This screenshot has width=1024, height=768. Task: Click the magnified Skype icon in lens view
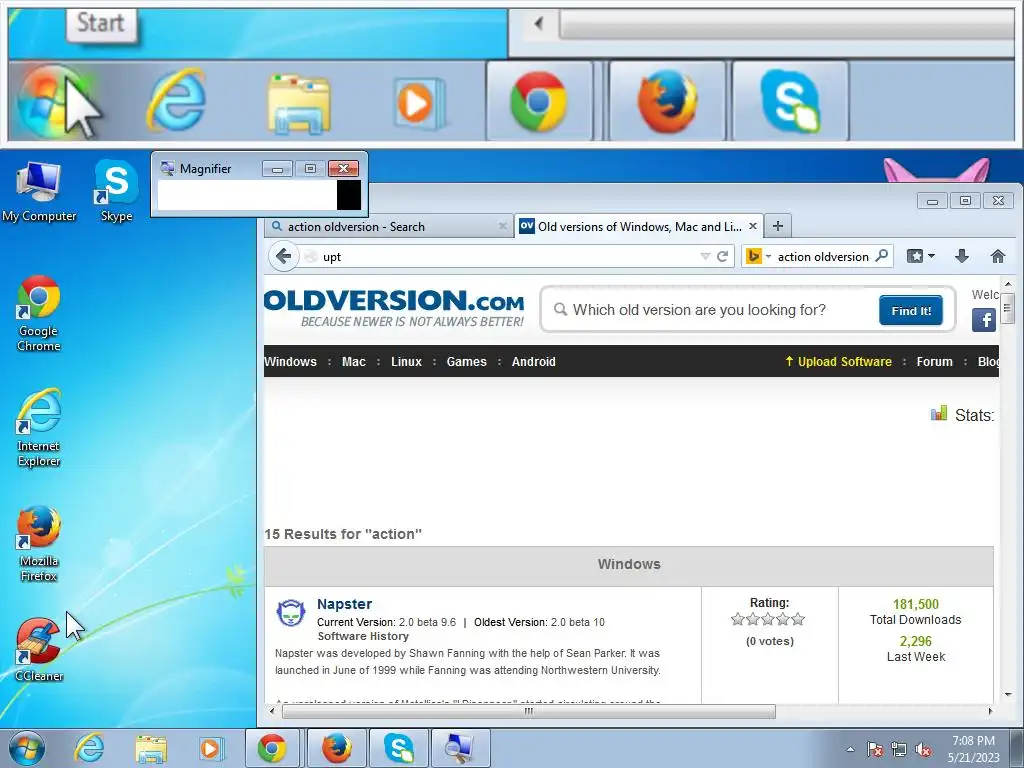coord(790,101)
